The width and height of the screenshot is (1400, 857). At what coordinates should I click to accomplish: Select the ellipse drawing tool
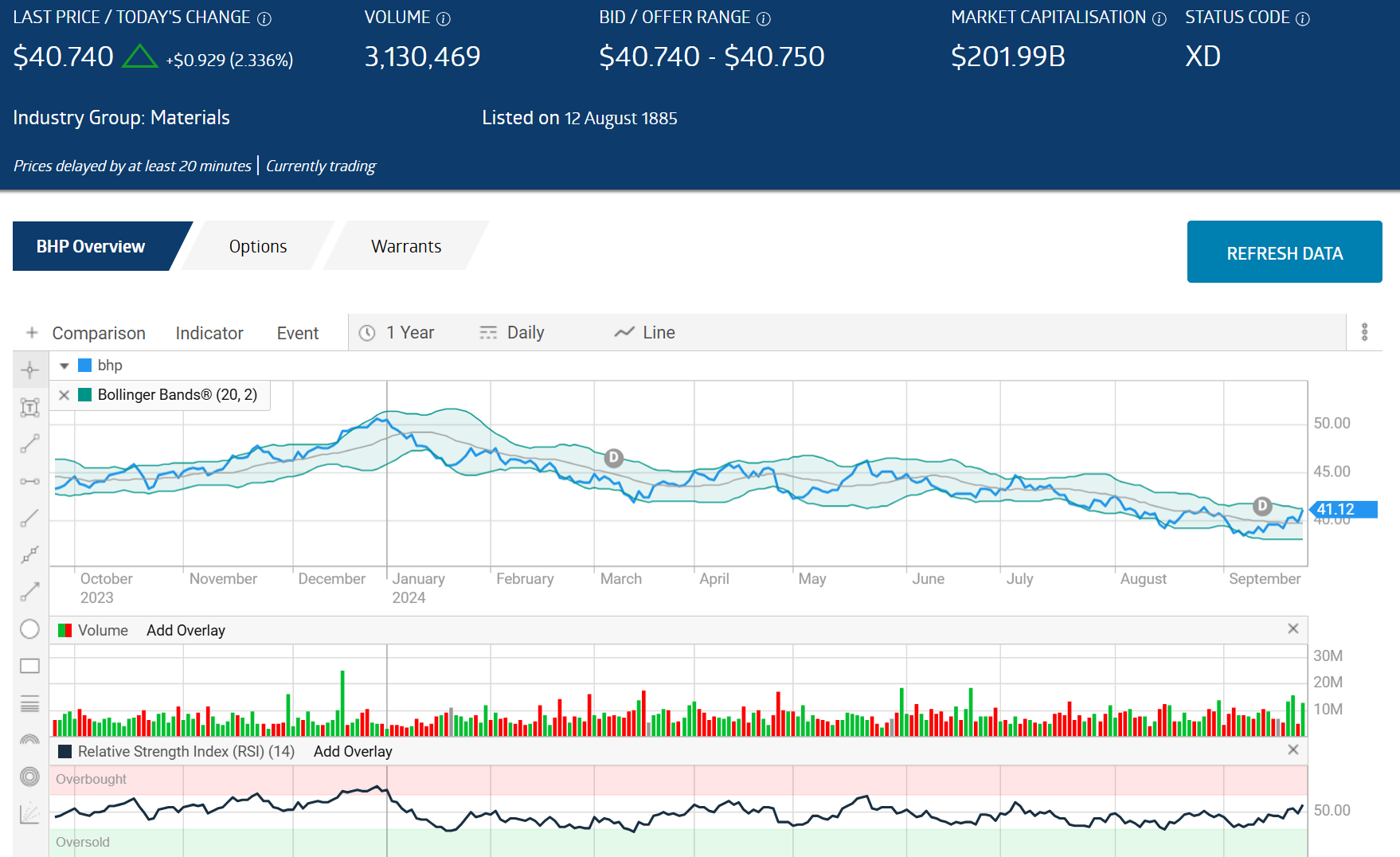29,629
